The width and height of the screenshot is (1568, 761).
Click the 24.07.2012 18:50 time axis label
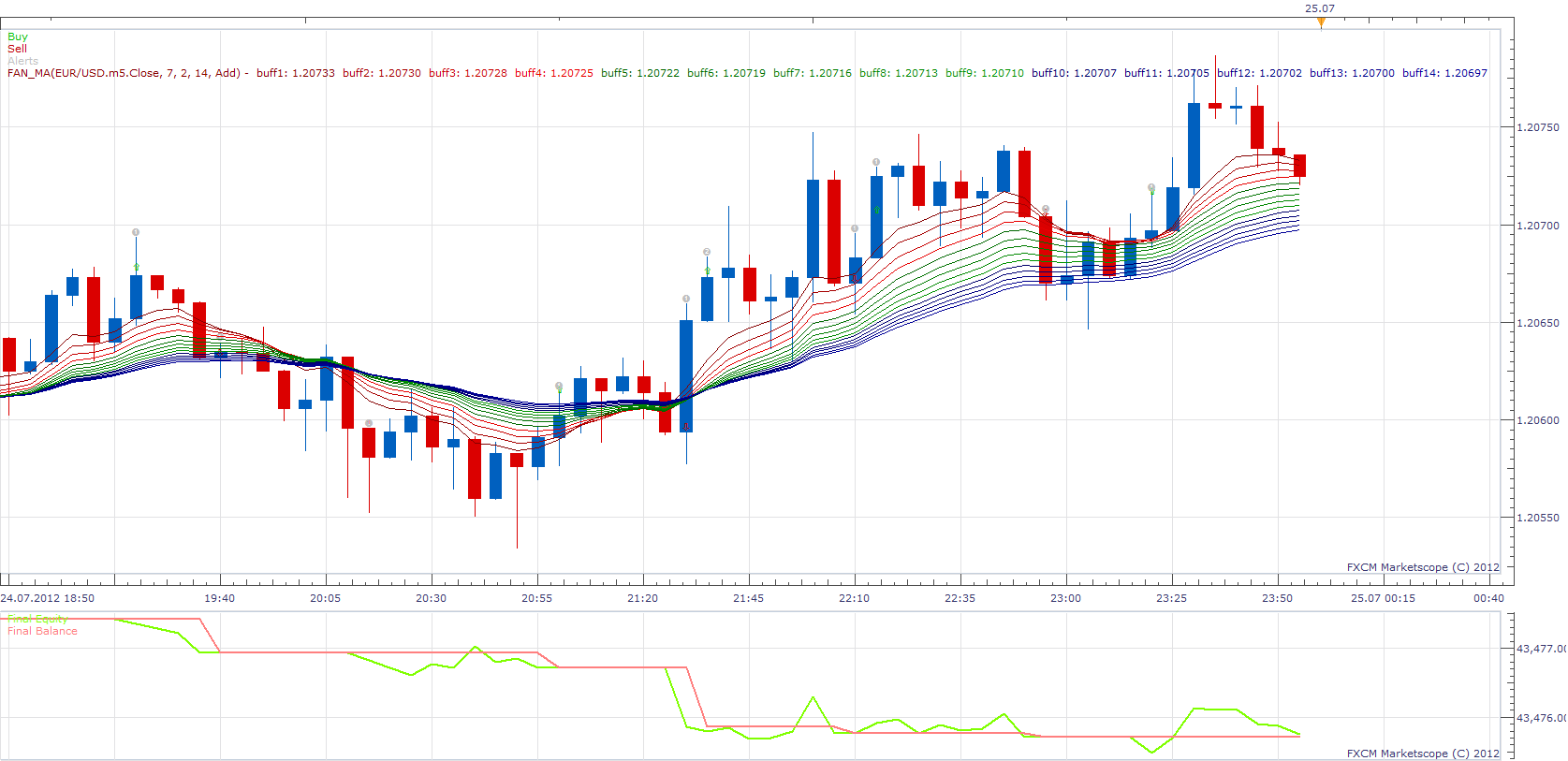click(48, 598)
